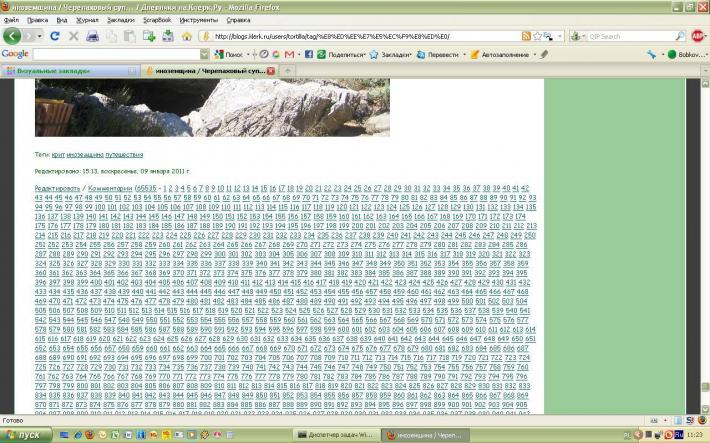Viewport: 710px width, 443px height.
Task: Click the new tab plus button
Action: [x=287, y=71]
